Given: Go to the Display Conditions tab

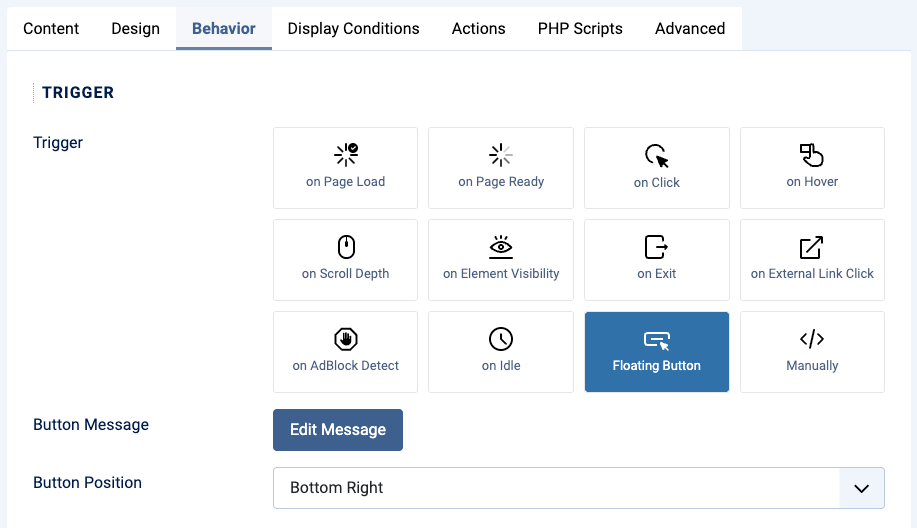Looking at the screenshot, I should (353, 29).
